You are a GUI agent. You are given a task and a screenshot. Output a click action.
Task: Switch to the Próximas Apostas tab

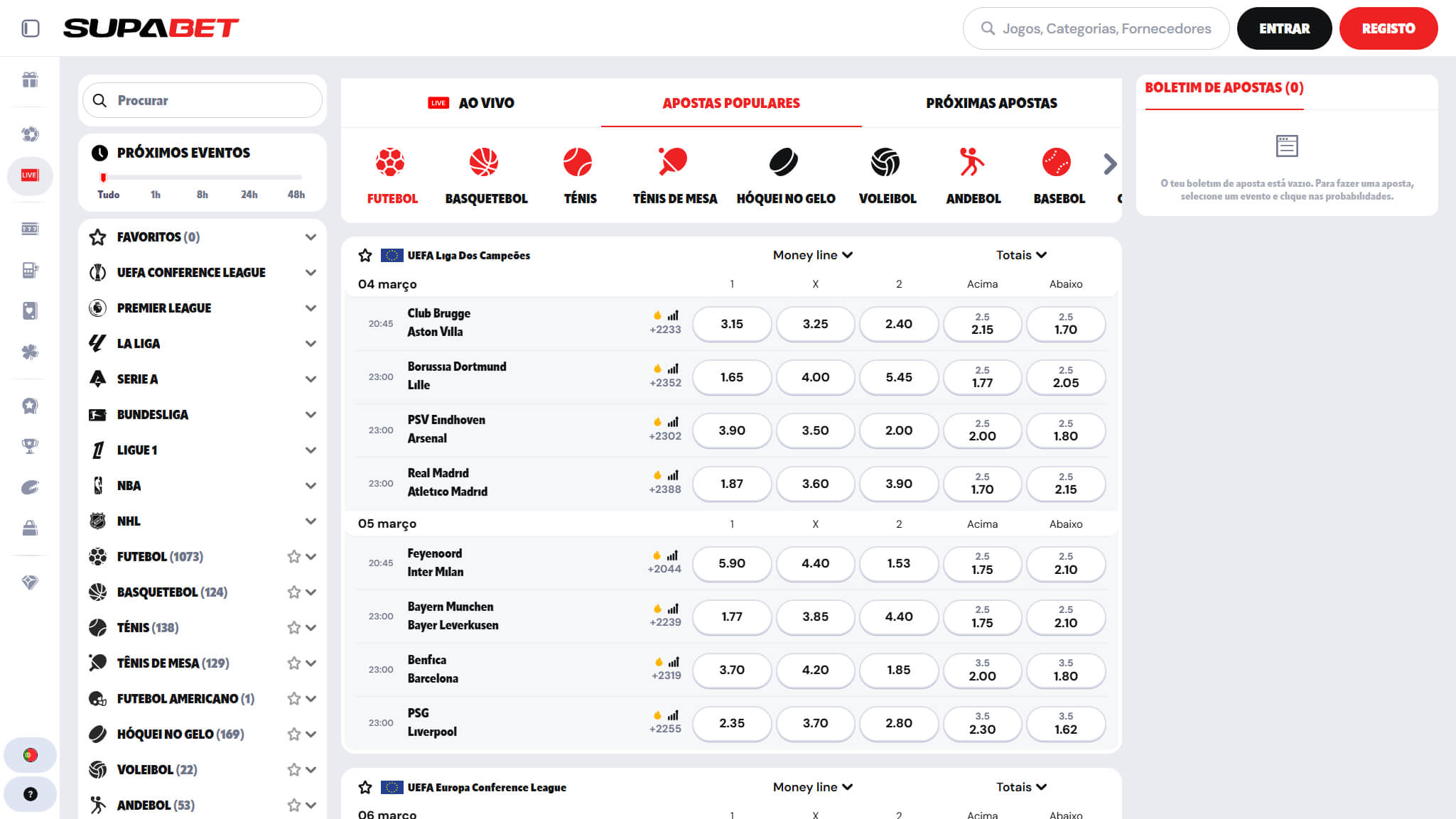point(991,102)
